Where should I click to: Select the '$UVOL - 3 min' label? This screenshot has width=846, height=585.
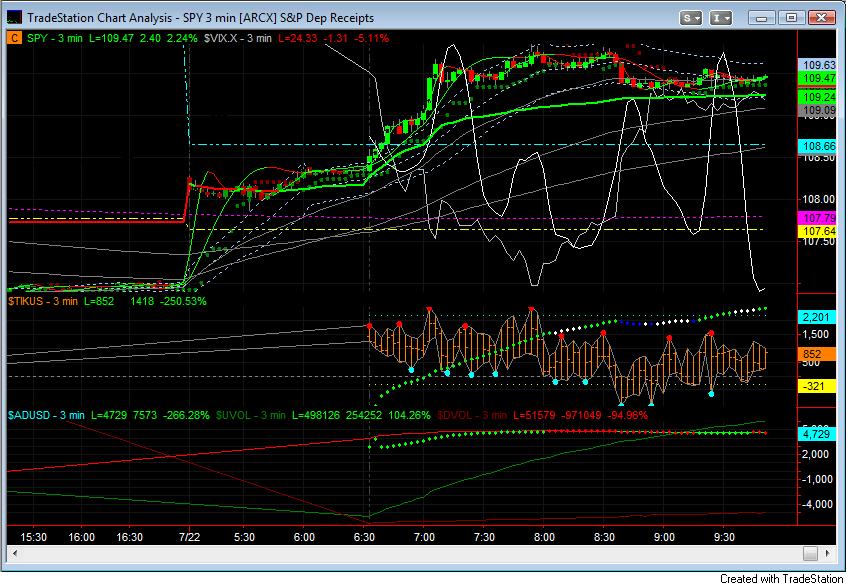251,415
